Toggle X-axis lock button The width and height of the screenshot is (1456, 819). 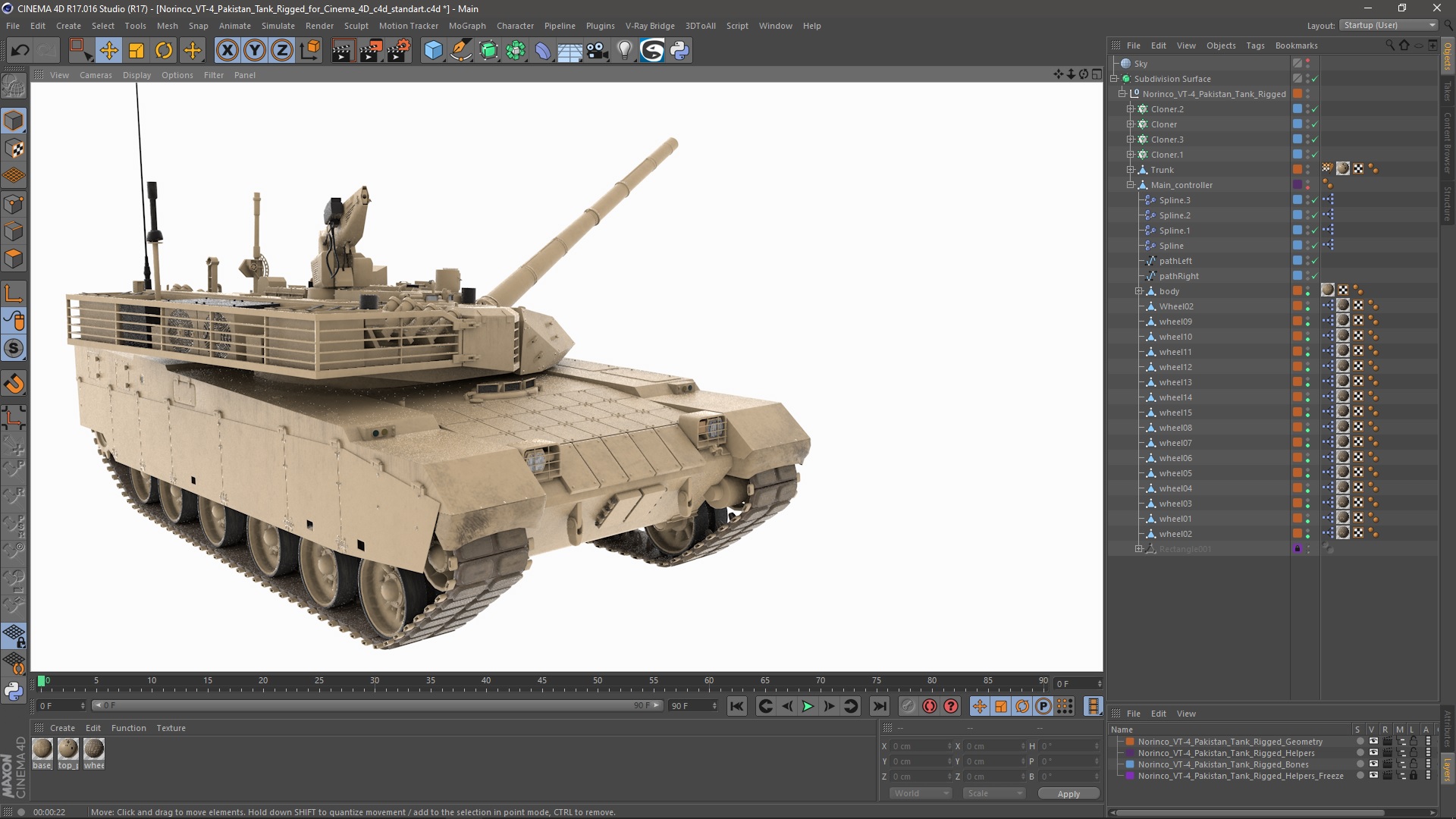[227, 51]
